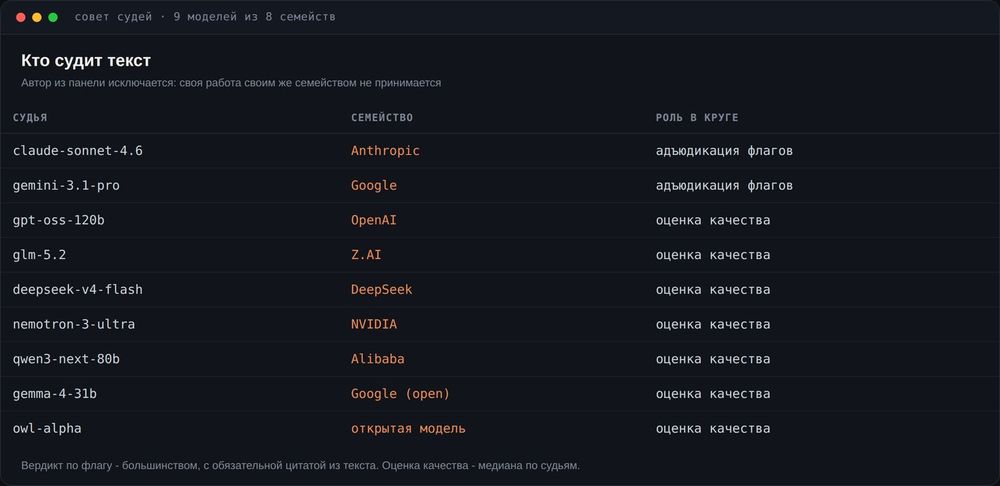1000x486 pixels.
Task: Select the gpt-oss-120b judge cell
Action: click(x=59, y=220)
